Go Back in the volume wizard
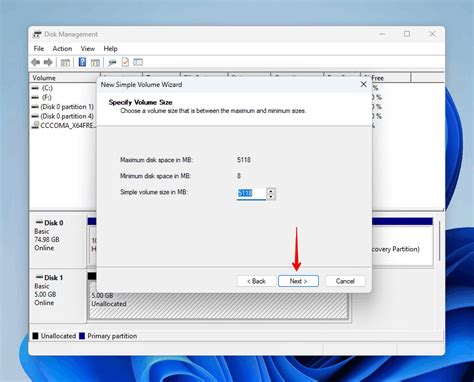This screenshot has width=474, height=382. pos(256,281)
